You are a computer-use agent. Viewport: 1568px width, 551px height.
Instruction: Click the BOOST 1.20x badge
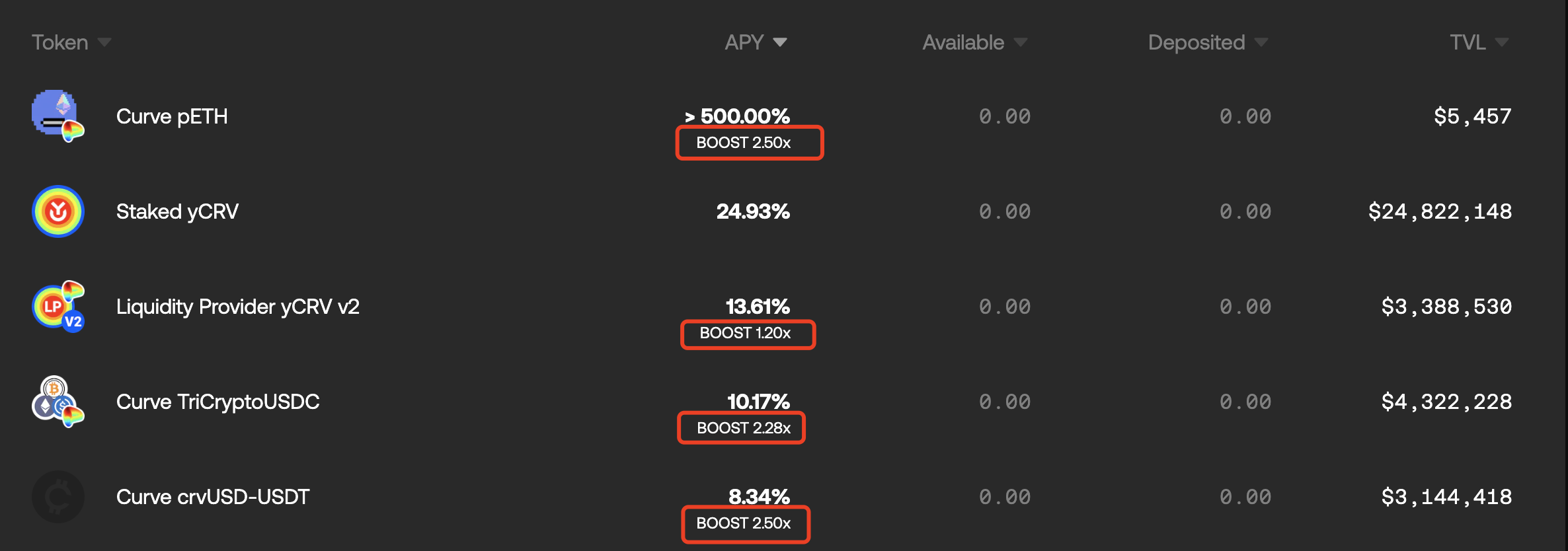pos(745,333)
